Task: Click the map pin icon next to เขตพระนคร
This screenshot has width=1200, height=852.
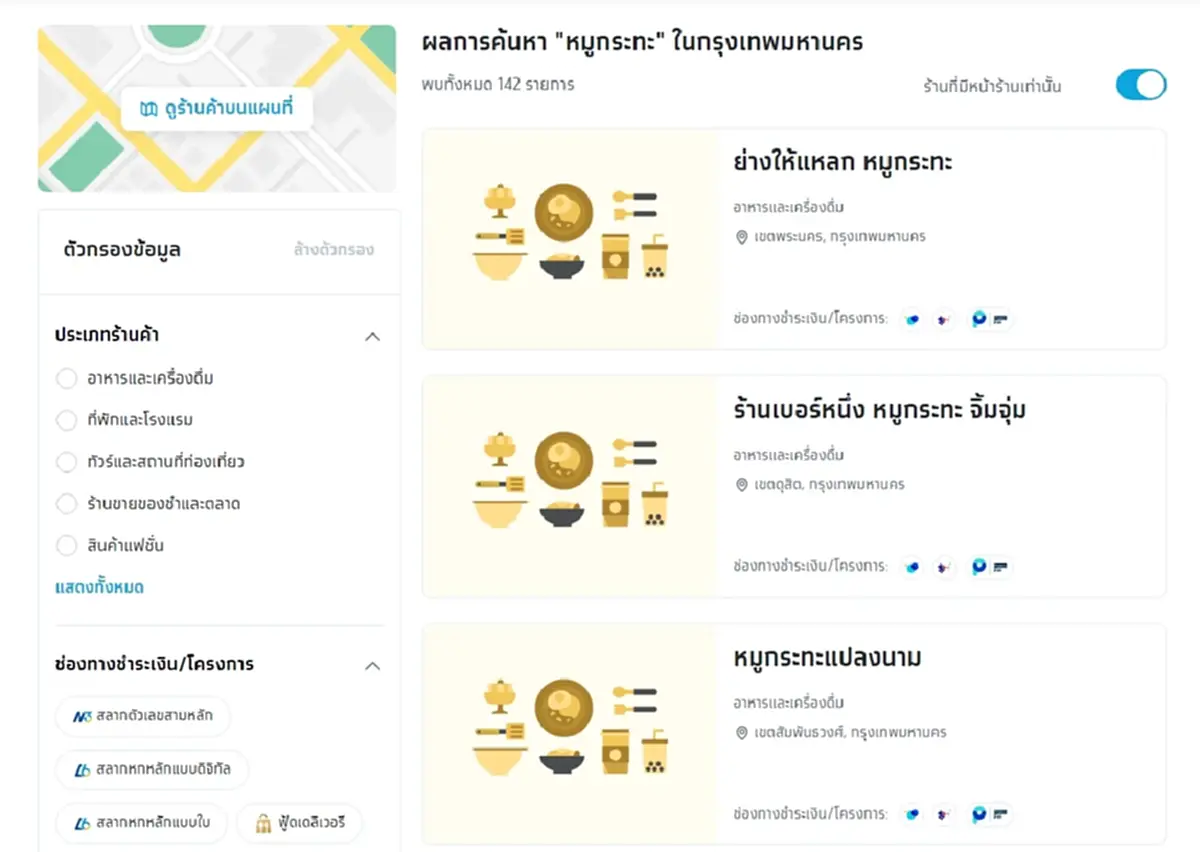Action: (740, 237)
